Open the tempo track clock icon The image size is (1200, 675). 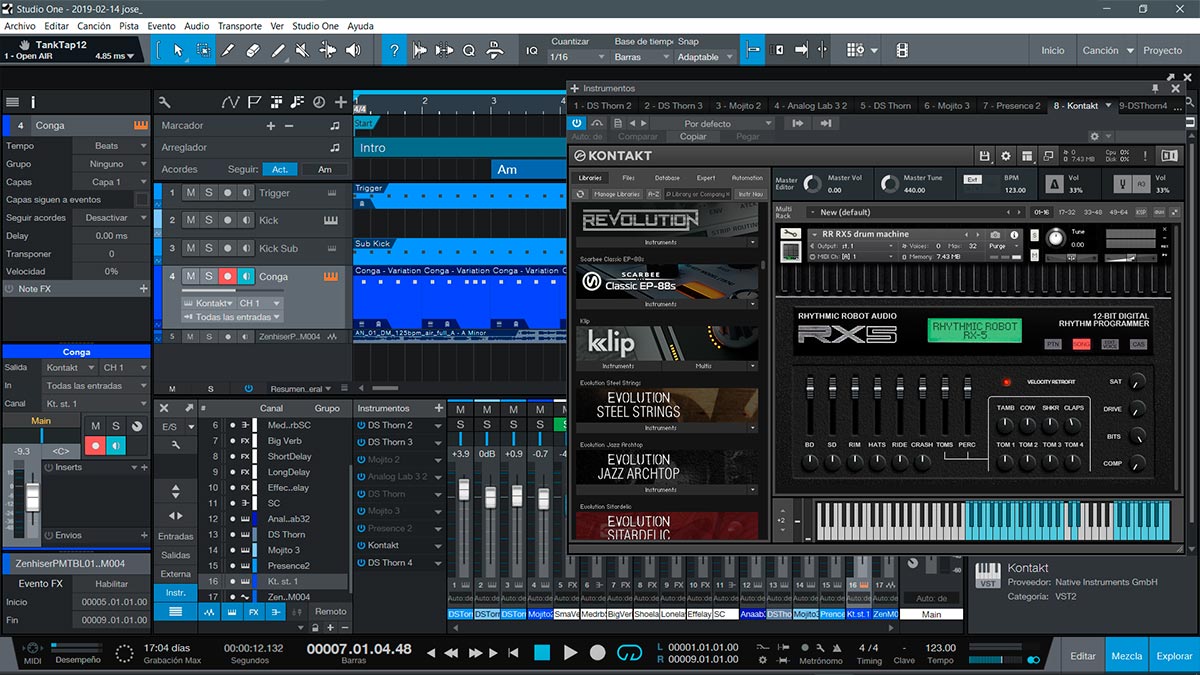click(319, 101)
